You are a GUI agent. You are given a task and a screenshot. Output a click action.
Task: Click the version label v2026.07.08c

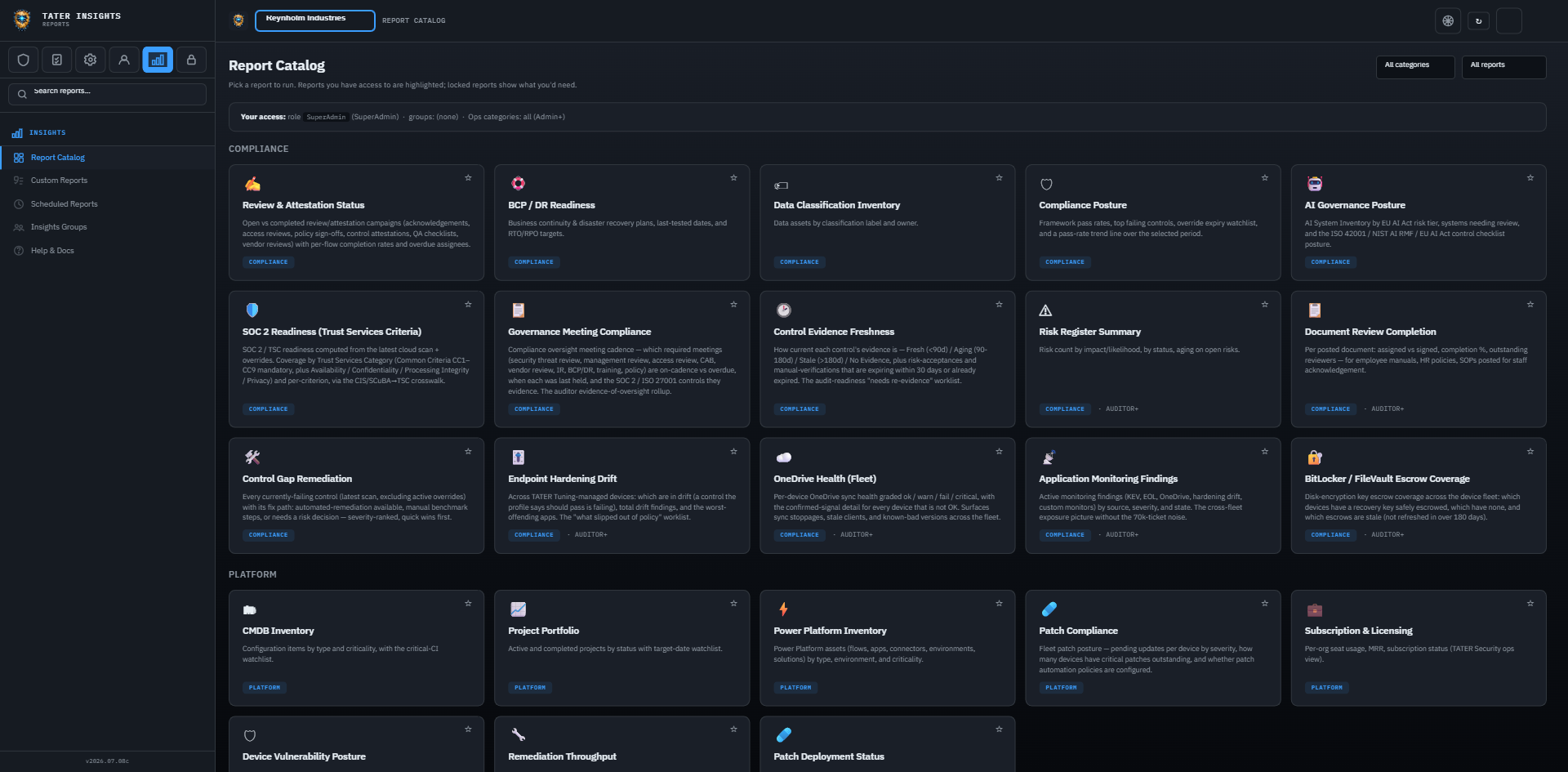tap(107, 761)
